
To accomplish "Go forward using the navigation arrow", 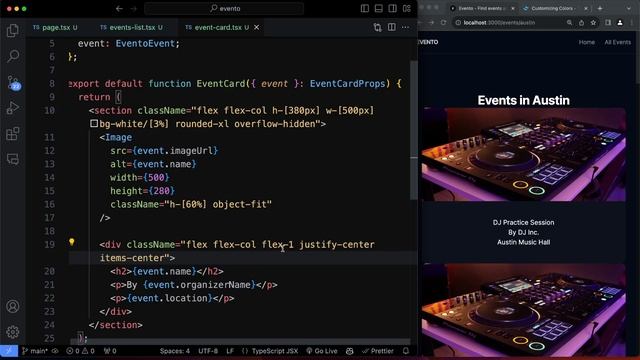I will [134, 9].
